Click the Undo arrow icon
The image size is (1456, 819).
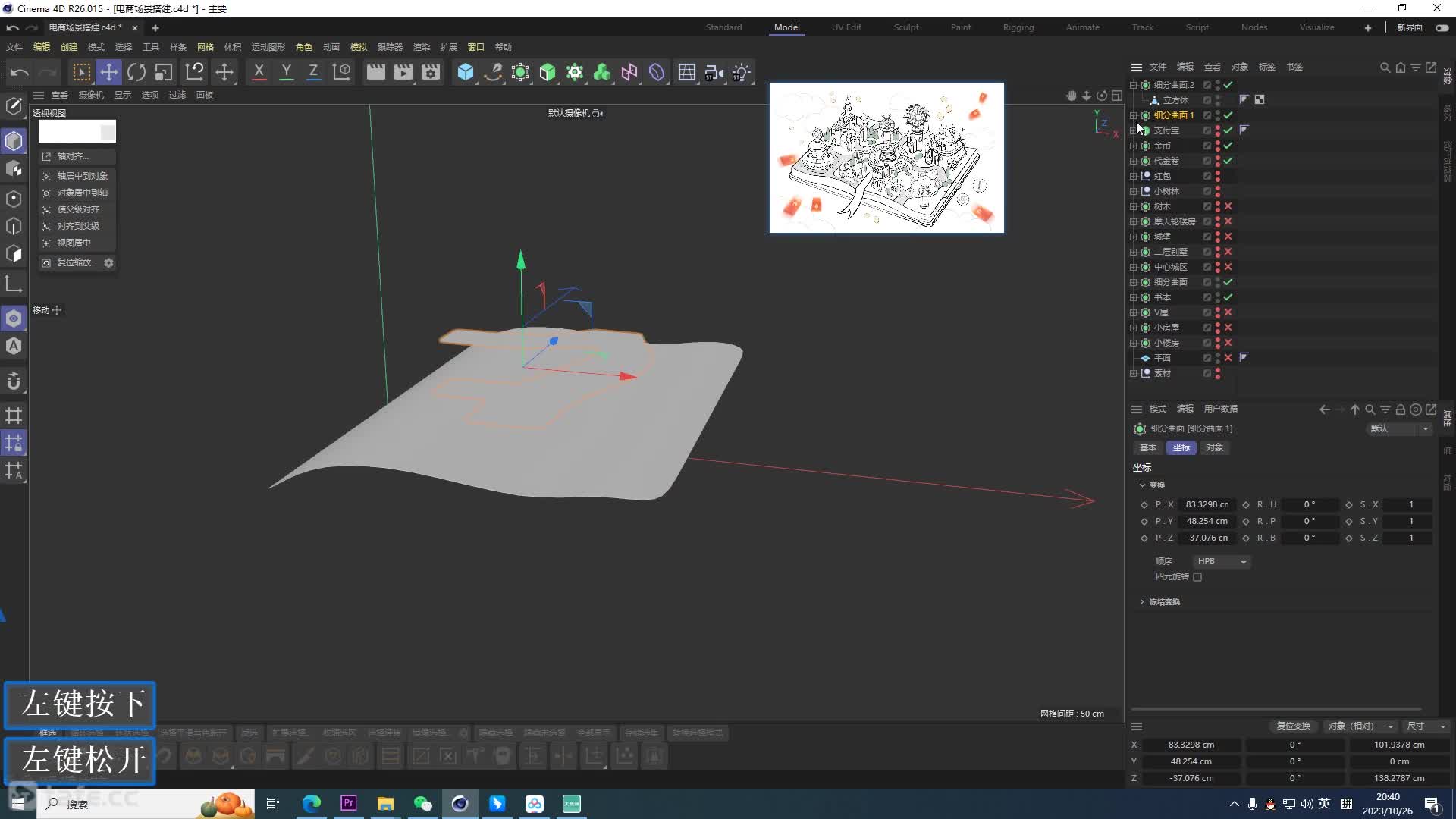pos(19,72)
